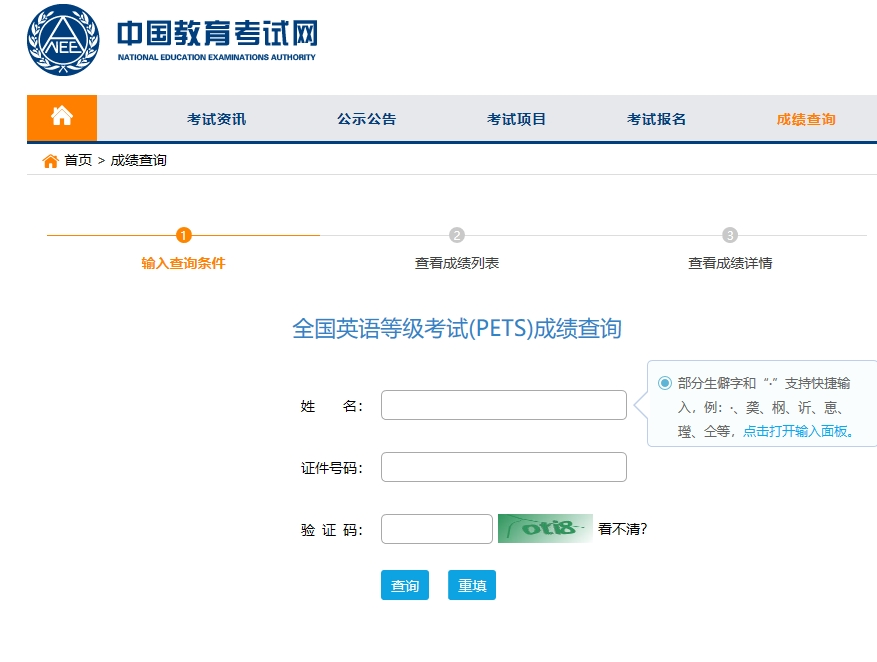877x662 pixels.
Task: Open the 成绩查询 menu
Action: click(806, 119)
